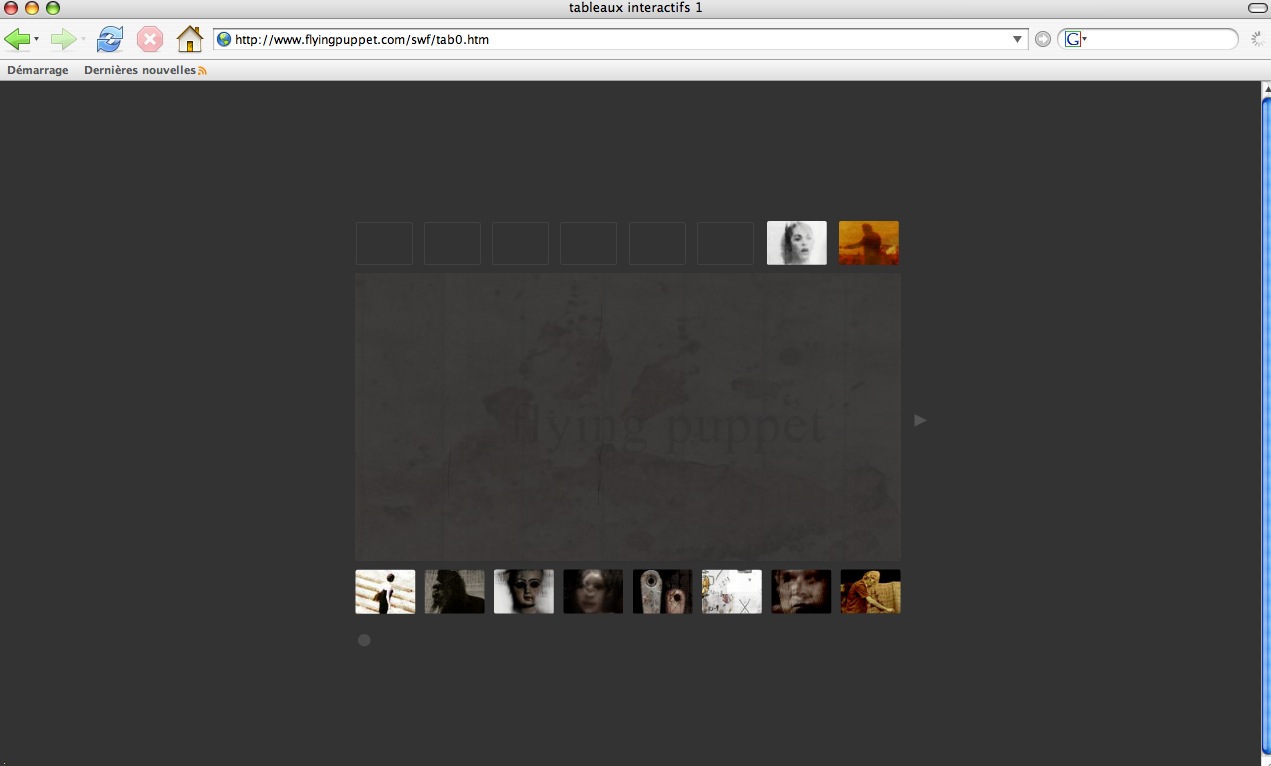Expand the address bar history dropdown

pos(1018,39)
